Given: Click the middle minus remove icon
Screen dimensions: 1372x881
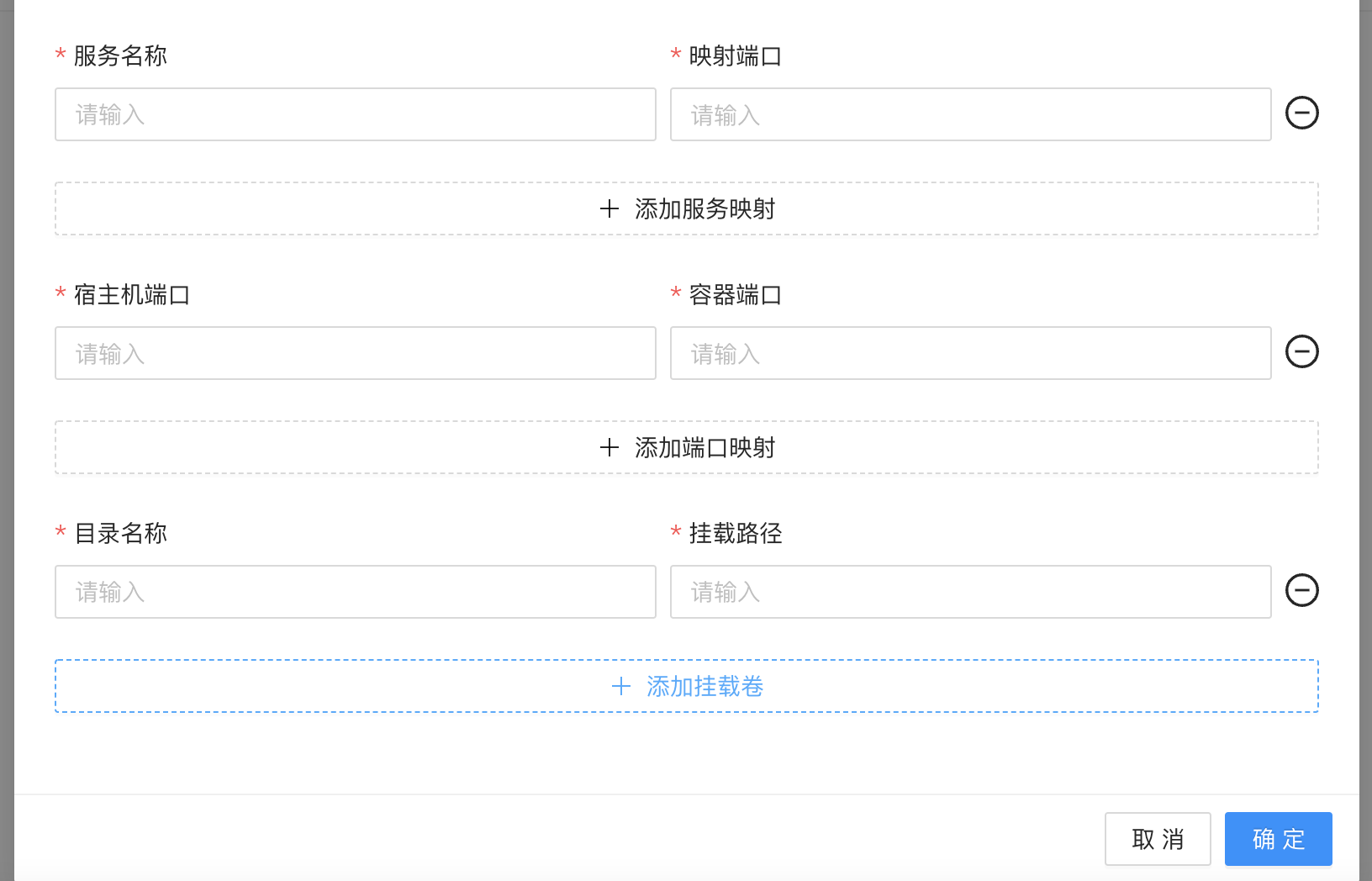Looking at the screenshot, I should [1301, 352].
